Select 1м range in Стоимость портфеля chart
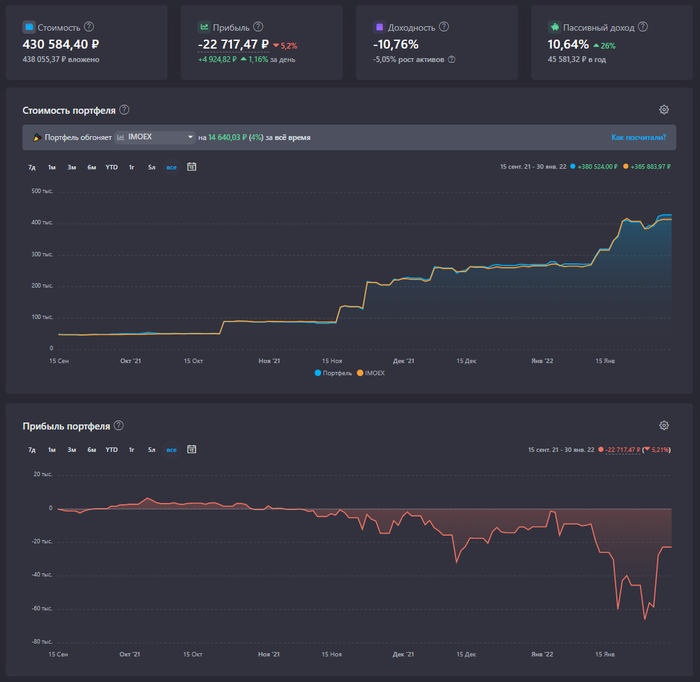Viewport: 700px width, 682px height. coord(51,167)
